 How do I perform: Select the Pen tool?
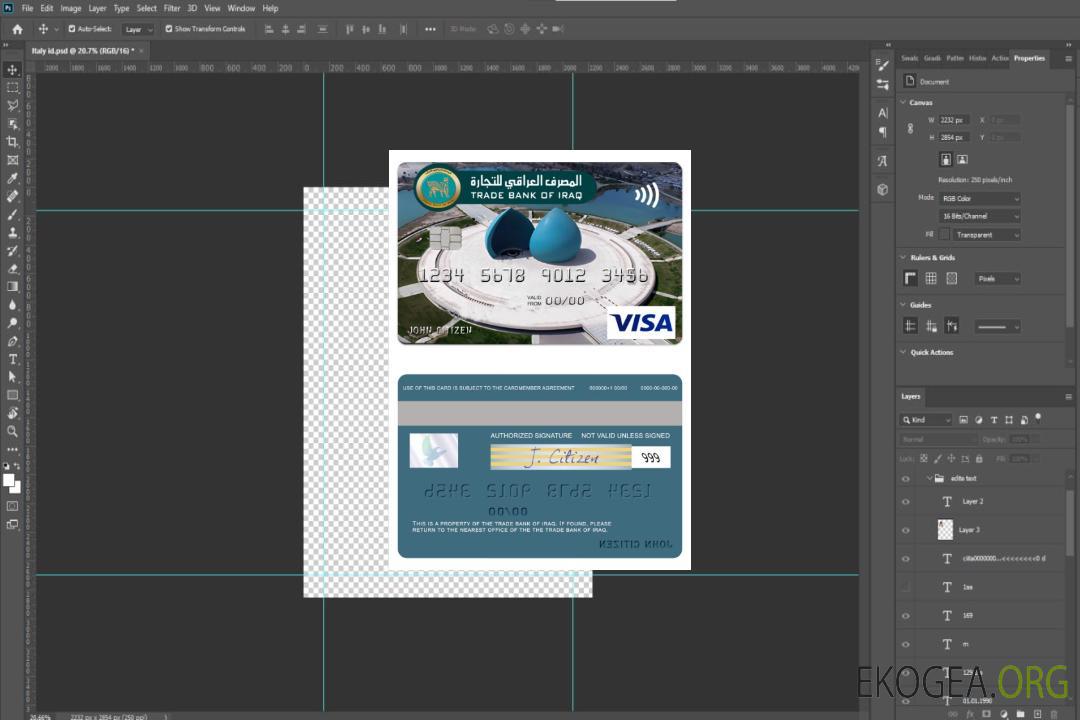pyautogui.click(x=12, y=341)
